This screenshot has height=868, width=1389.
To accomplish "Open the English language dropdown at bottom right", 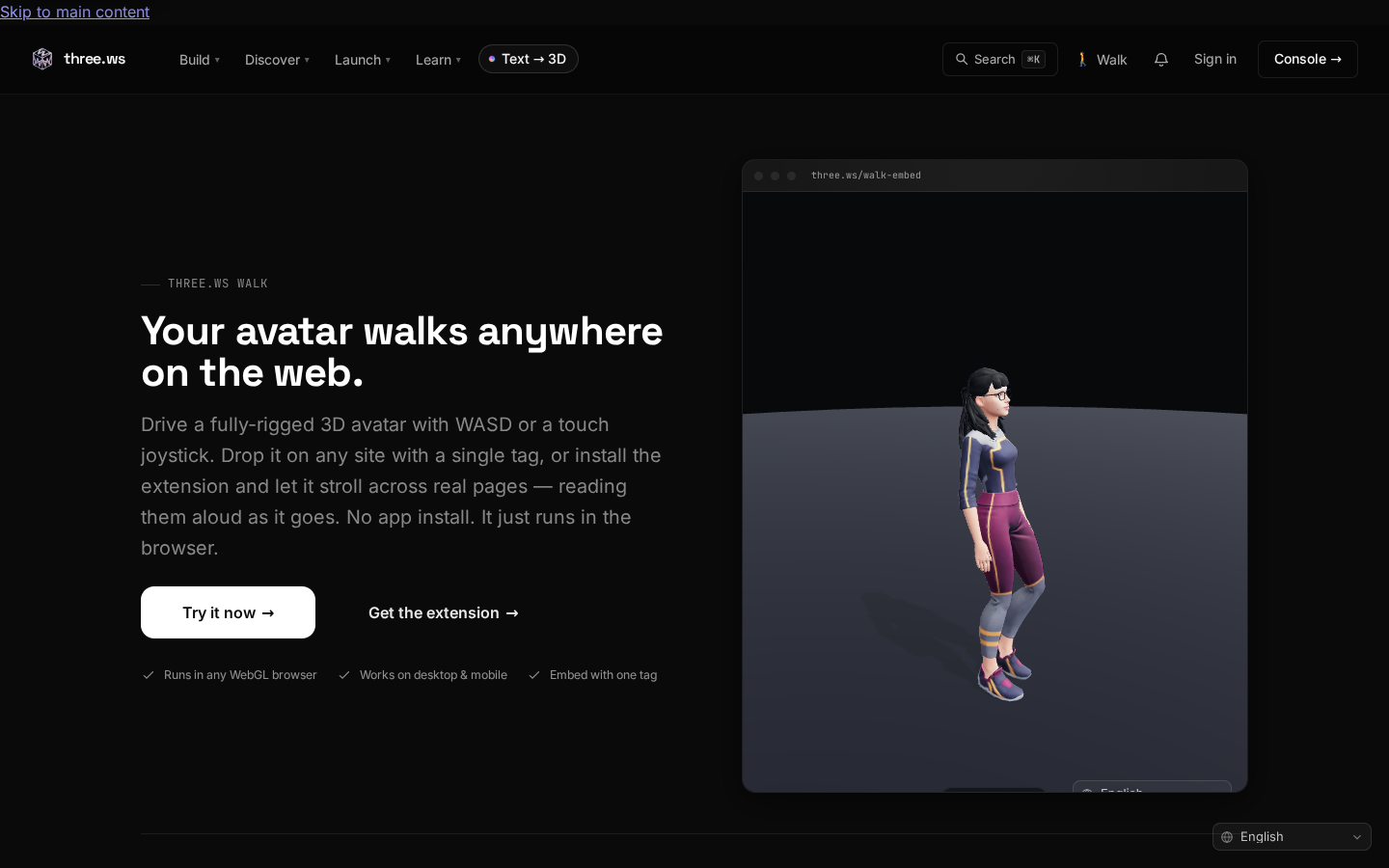I will point(1292,836).
